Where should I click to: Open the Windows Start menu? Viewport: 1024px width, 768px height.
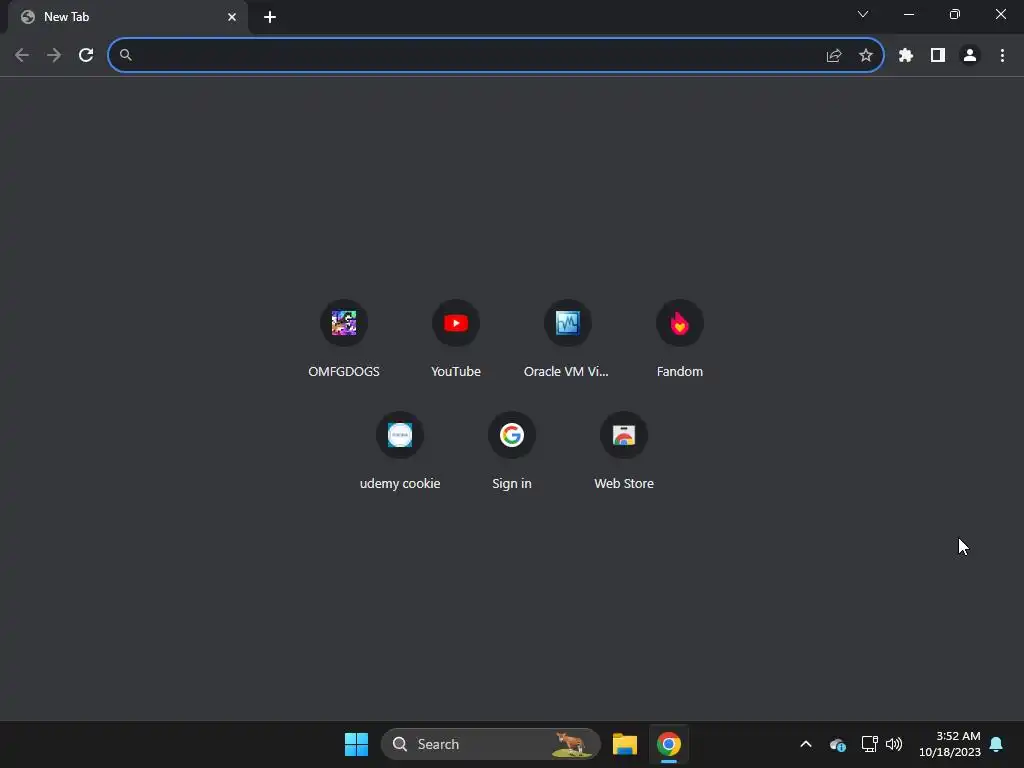pos(356,744)
